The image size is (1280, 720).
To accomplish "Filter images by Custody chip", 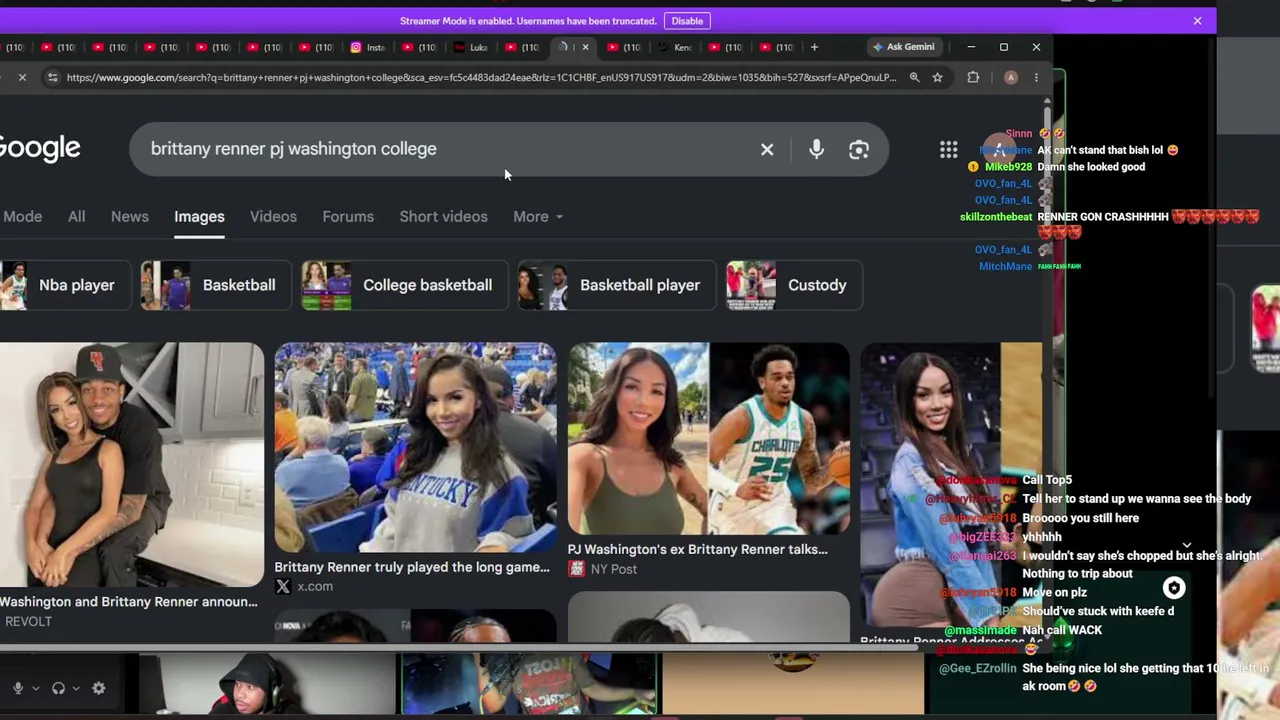I will click(794, 285).
